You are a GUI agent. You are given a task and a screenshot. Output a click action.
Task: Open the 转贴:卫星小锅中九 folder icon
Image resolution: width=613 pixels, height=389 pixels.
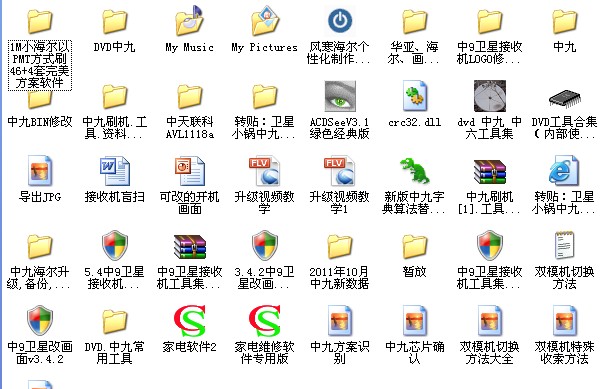point(265,97)
